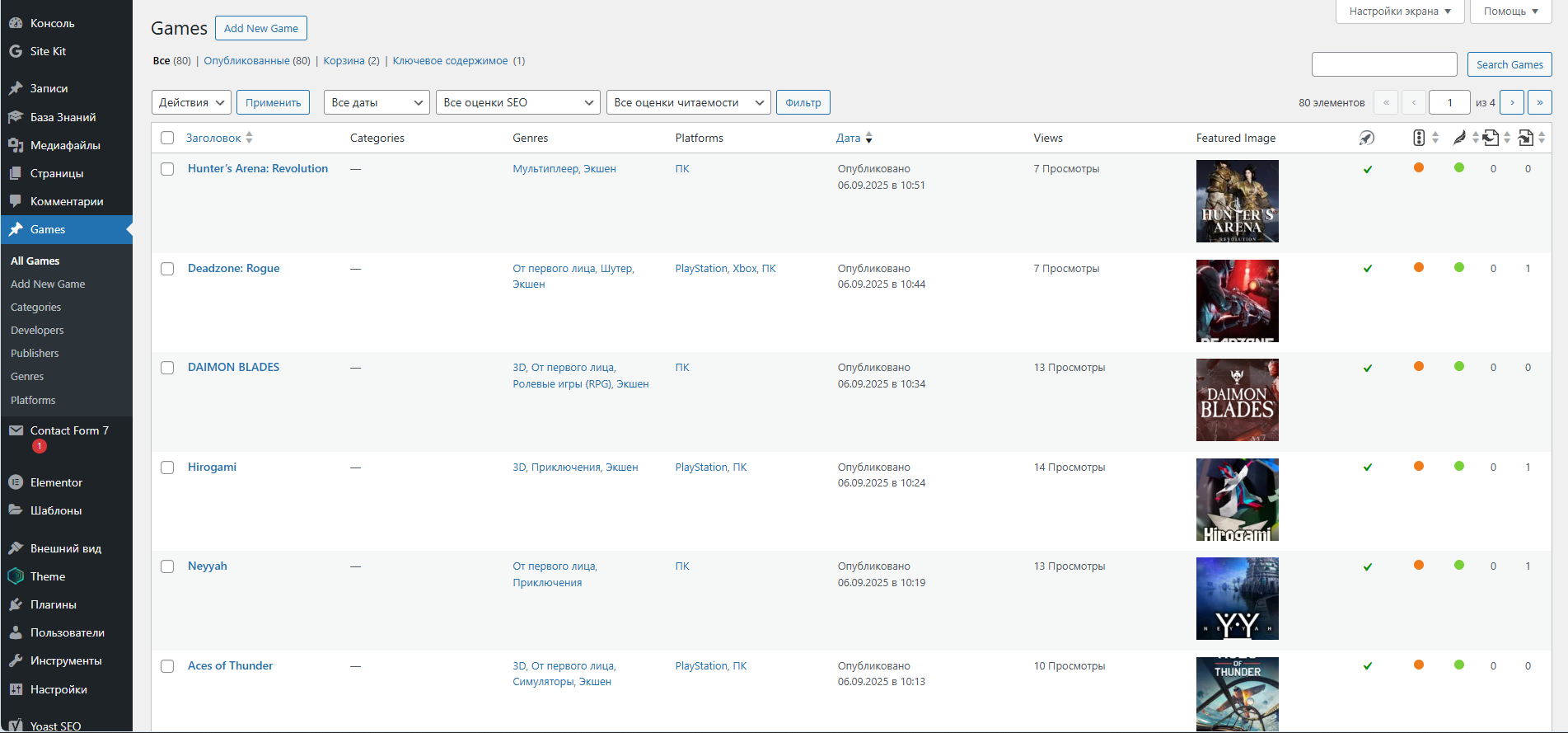Tick the checkbox for Hunter's Arena: Revolution
Image resolution: width=1568 pixels, height=733 pixels.
click(167, 169)
